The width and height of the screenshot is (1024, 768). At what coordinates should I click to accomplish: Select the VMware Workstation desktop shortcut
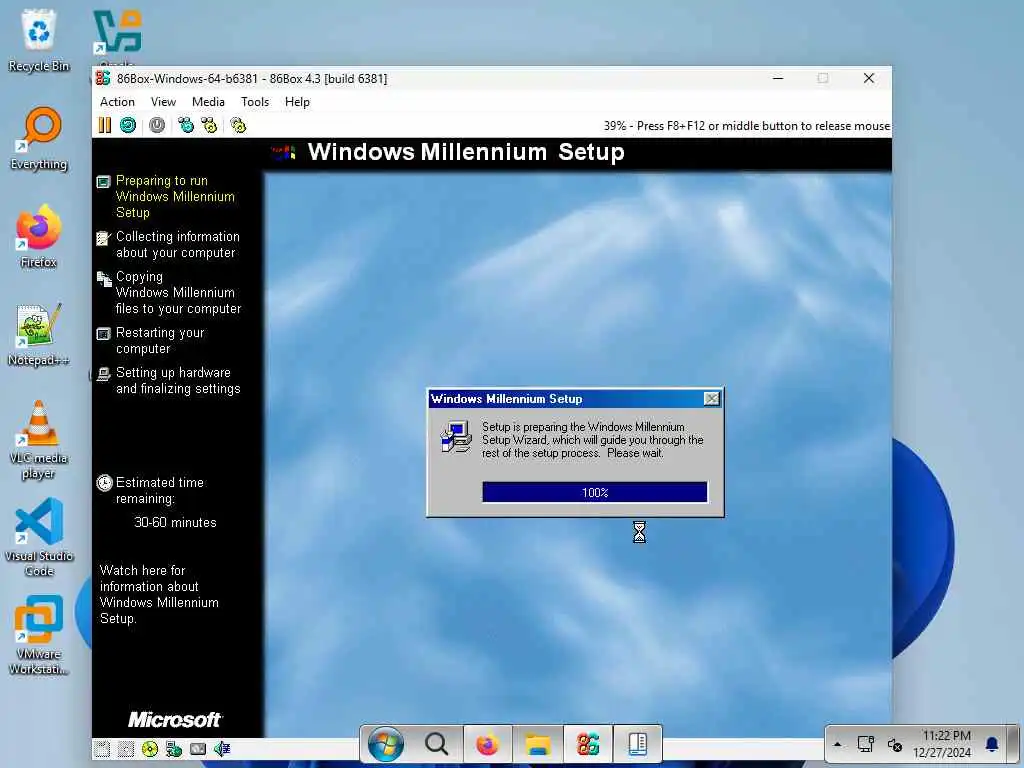39,635
